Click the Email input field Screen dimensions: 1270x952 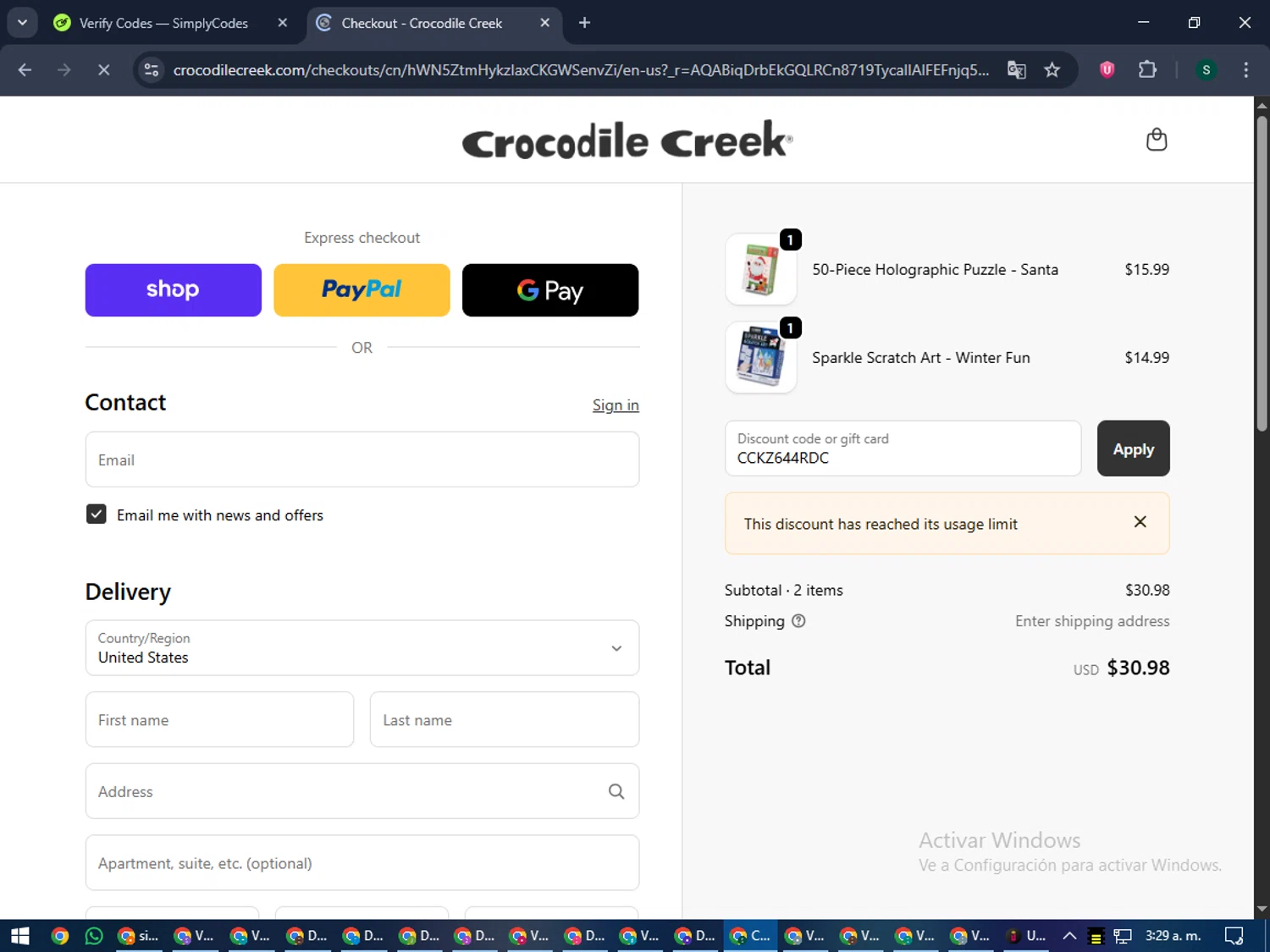pyautogui.click(x=362, y=459)
